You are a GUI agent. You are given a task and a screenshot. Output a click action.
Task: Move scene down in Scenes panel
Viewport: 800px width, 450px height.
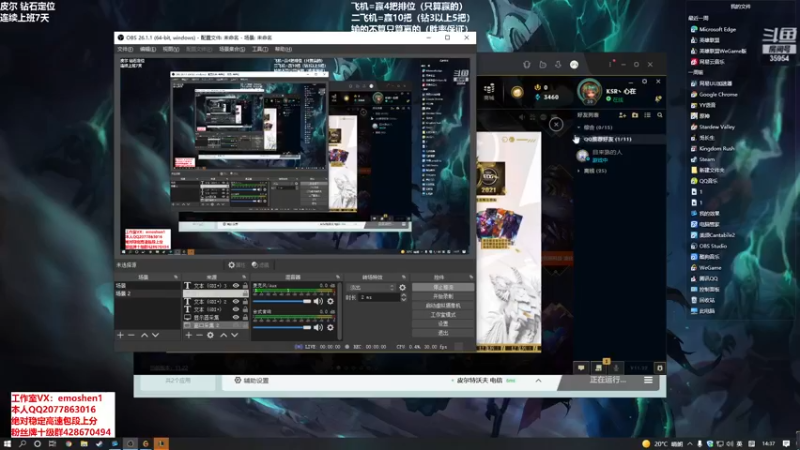coord(156,335)
